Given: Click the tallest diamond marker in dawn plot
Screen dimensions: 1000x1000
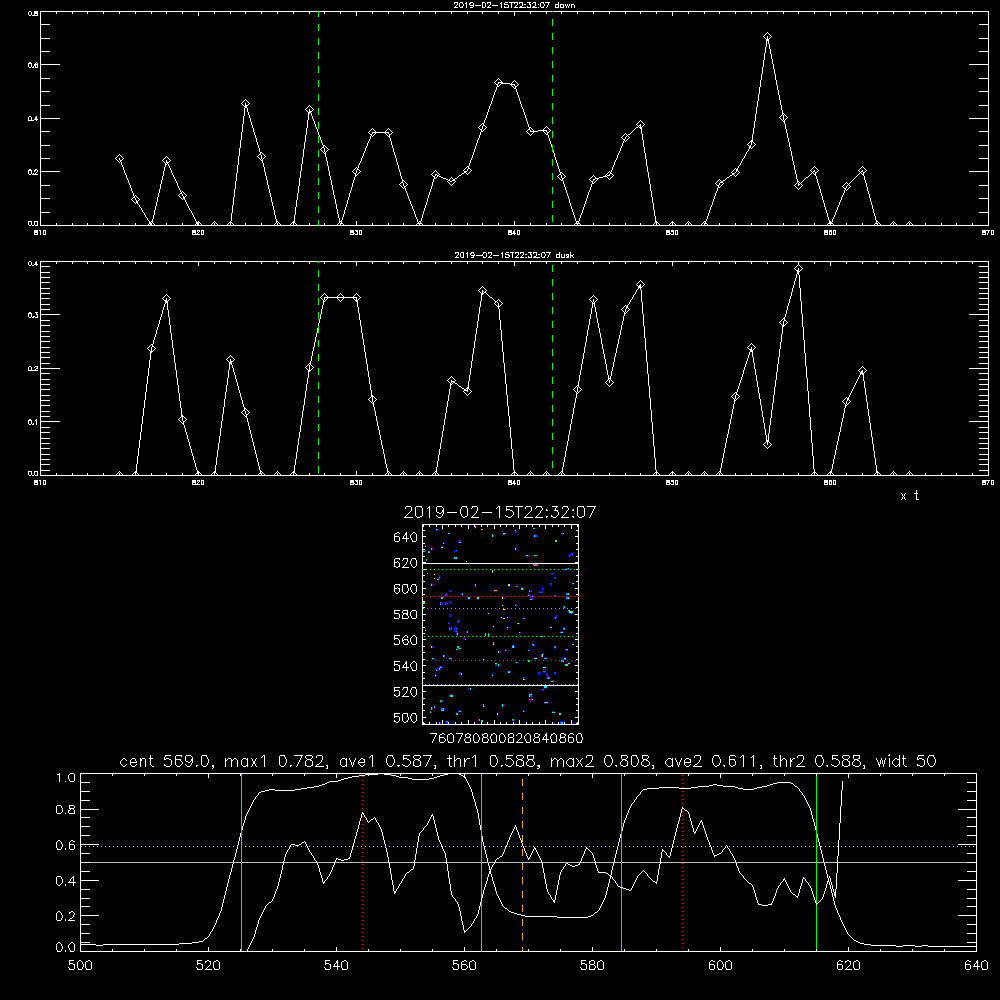Looking at the screenshot, I should 768,37.
